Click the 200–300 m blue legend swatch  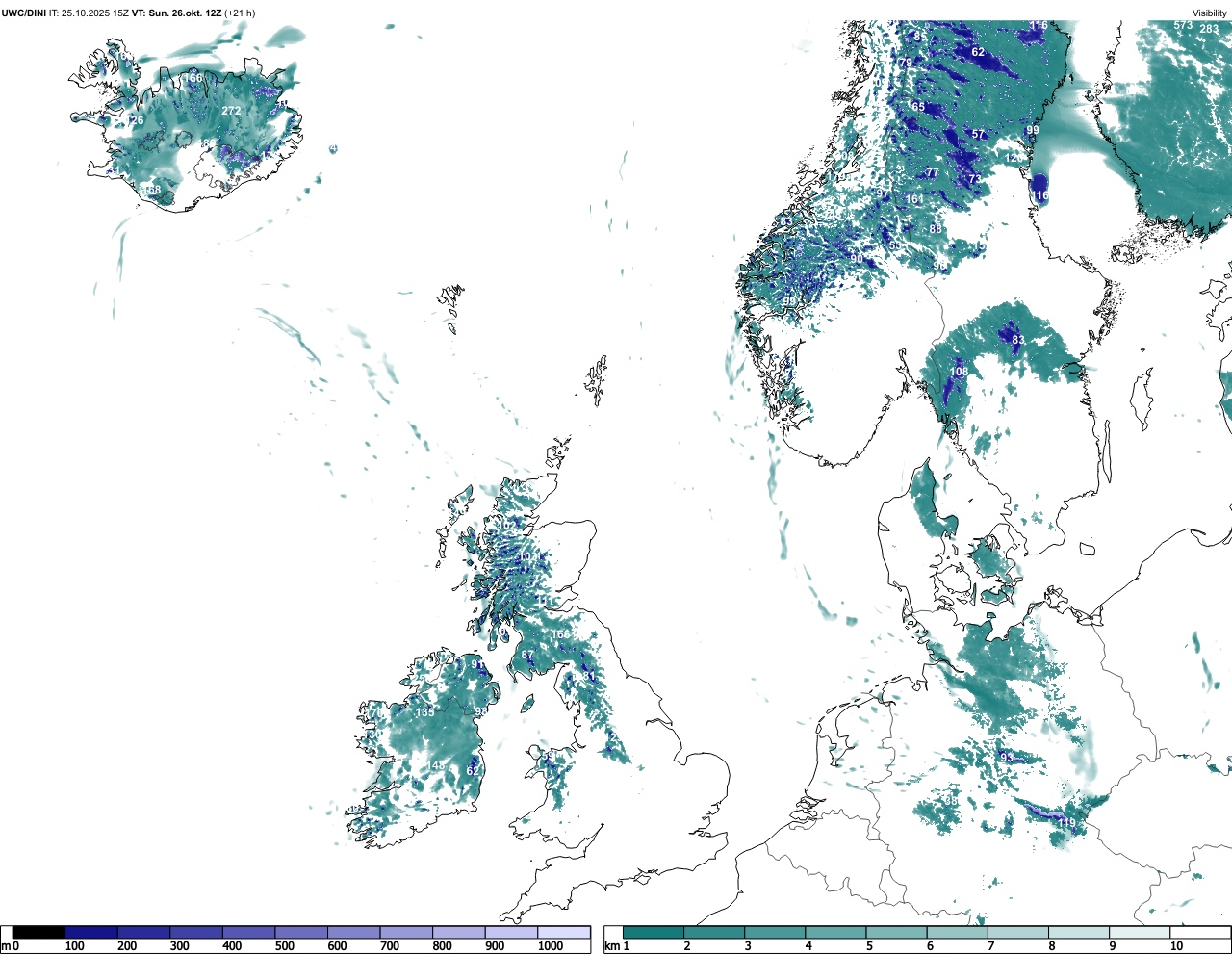coord(144,932)
